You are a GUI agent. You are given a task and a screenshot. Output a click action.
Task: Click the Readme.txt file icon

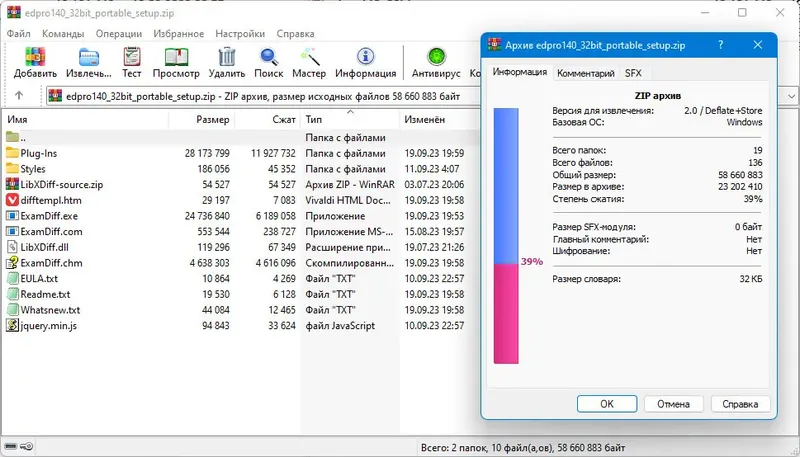12,294
